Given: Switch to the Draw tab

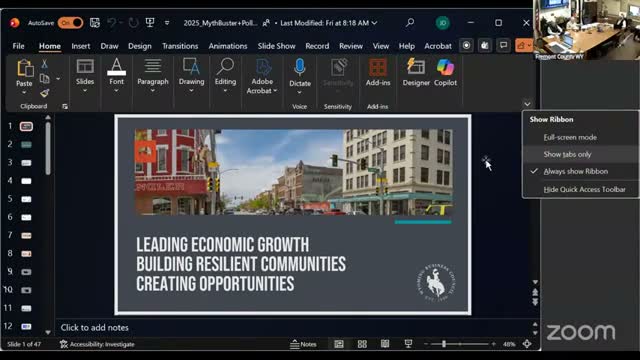Looking at the screenshot, I should (x=109, y=46).
